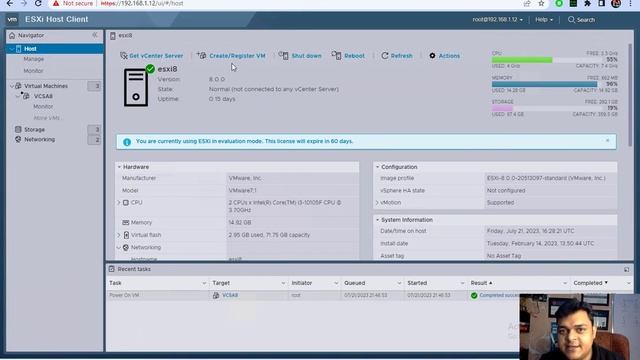Open the browser three-dot menu

[x=630, y=4]
